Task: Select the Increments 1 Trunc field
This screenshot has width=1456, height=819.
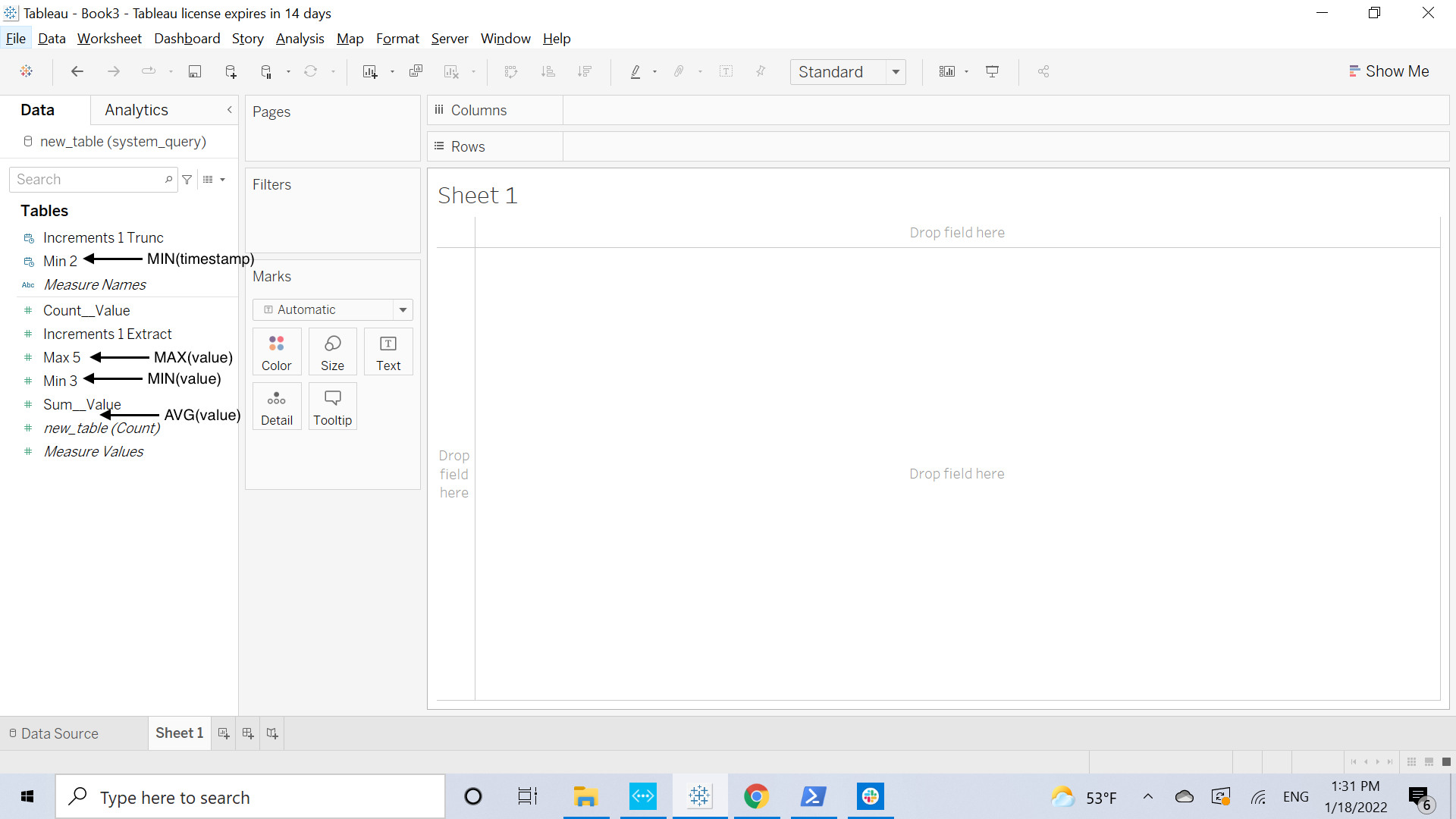Action: tap(103, 238)
